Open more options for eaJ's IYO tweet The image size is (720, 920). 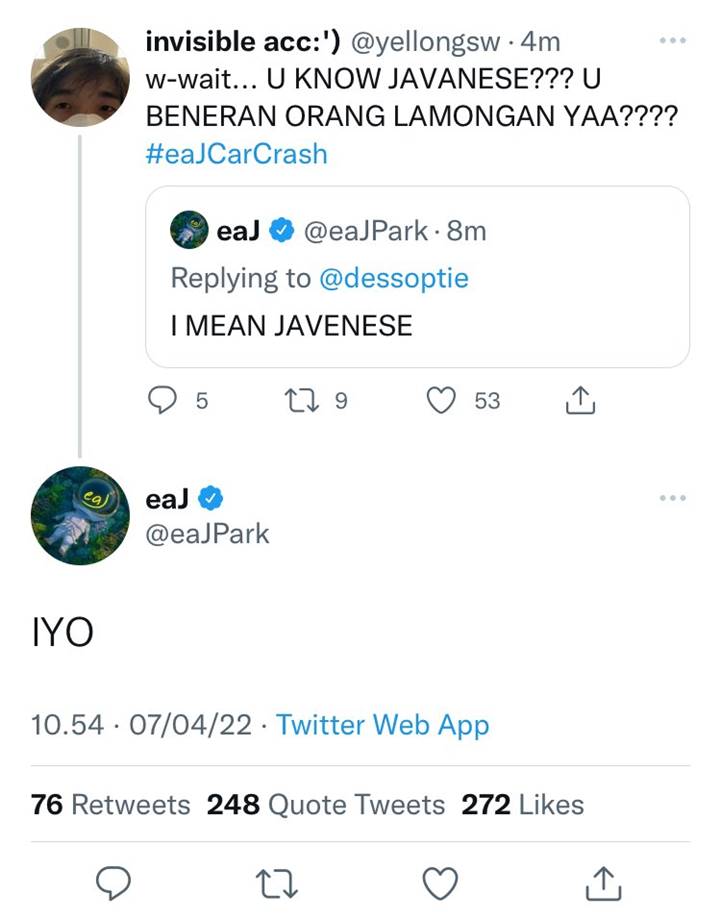[673, 497]
